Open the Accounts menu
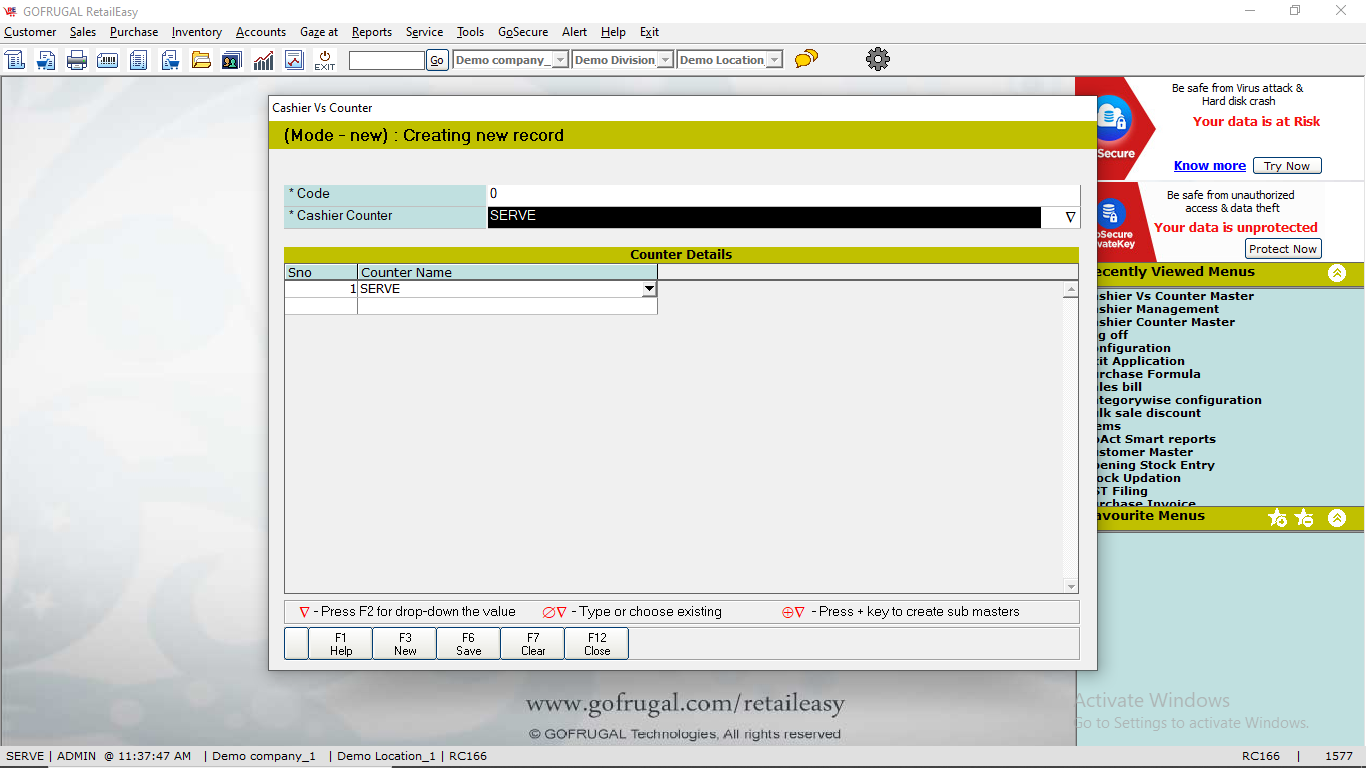 click(261, 32)
